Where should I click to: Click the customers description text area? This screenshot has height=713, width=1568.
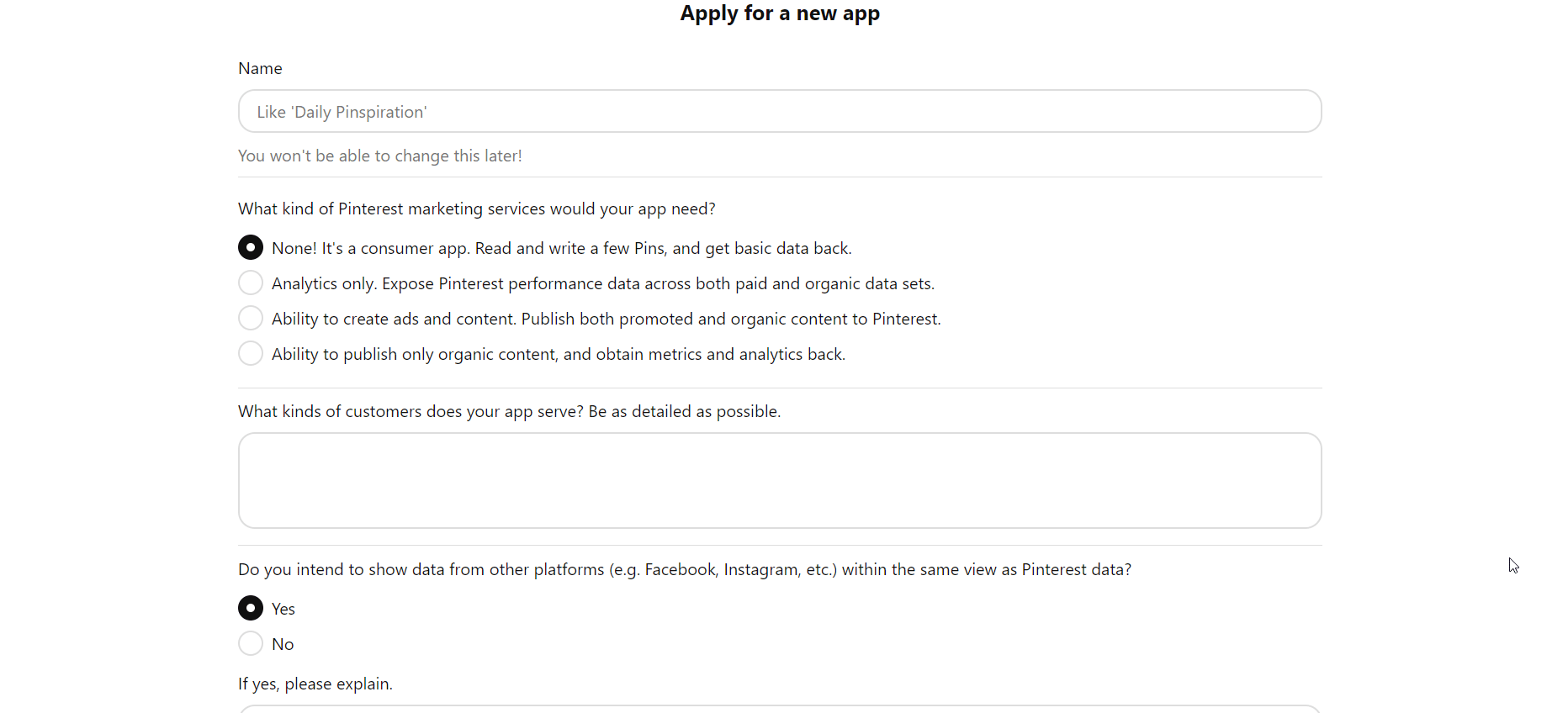(779, 480)
